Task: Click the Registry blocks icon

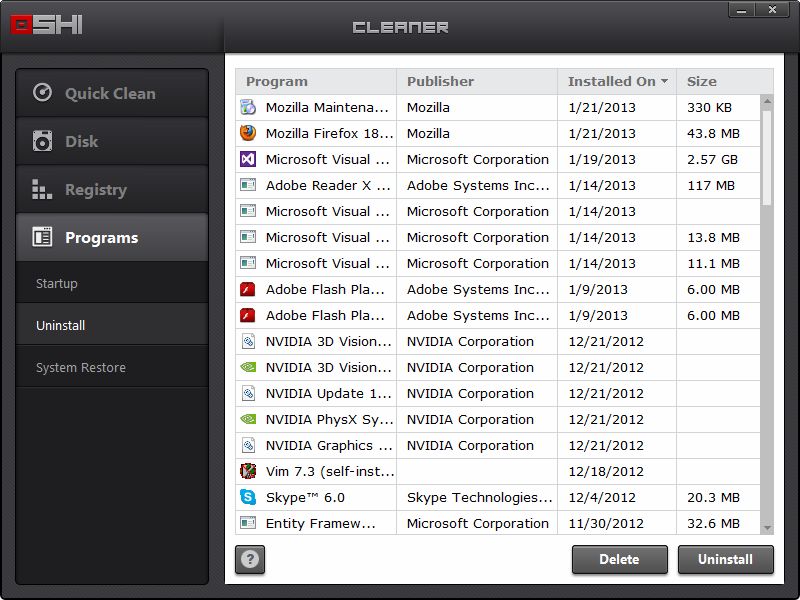Action: [42, 189]
